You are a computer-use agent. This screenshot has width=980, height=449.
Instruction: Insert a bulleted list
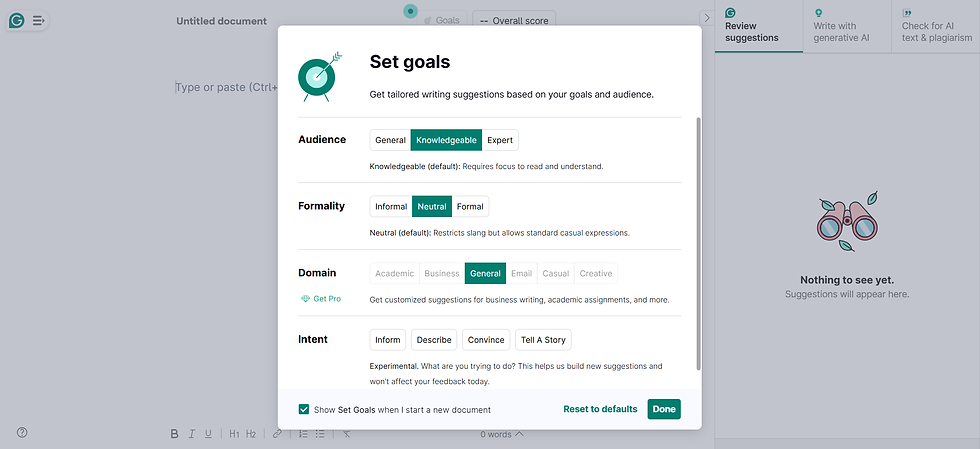tap(320, 433)
